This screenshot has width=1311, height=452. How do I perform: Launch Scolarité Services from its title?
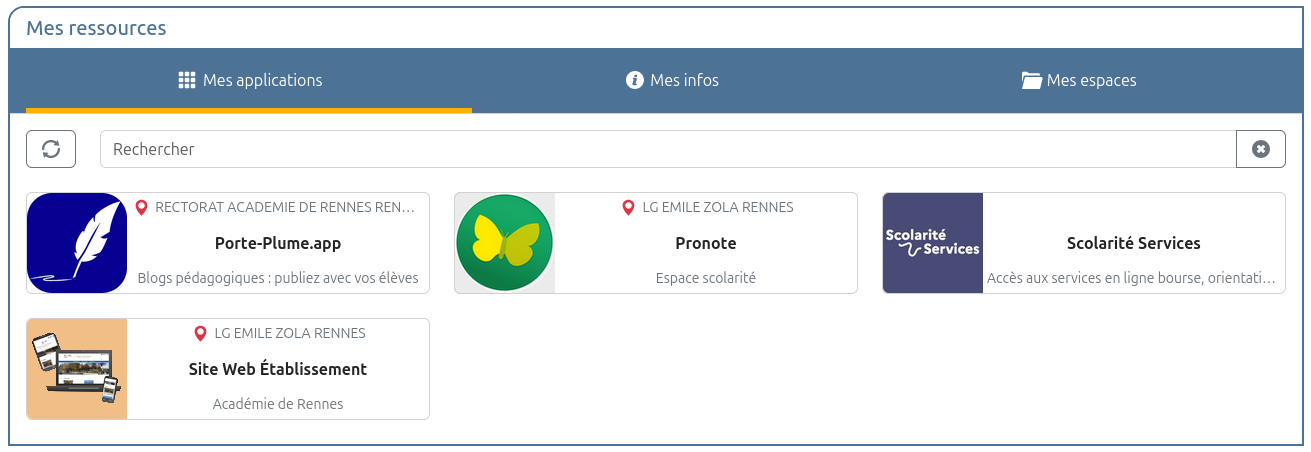pyautogui.click(x=1134, y=243)
